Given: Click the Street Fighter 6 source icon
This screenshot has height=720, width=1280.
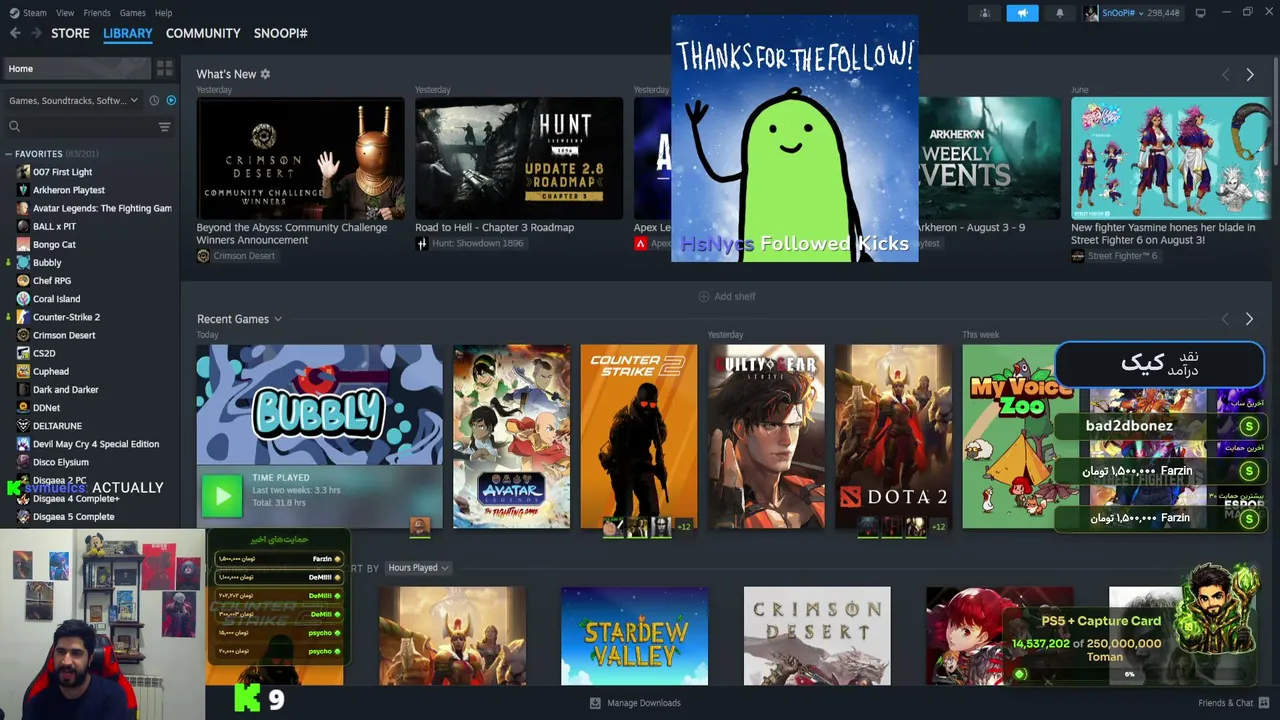Looking at the screenshot, I should tap(1078, 256).
